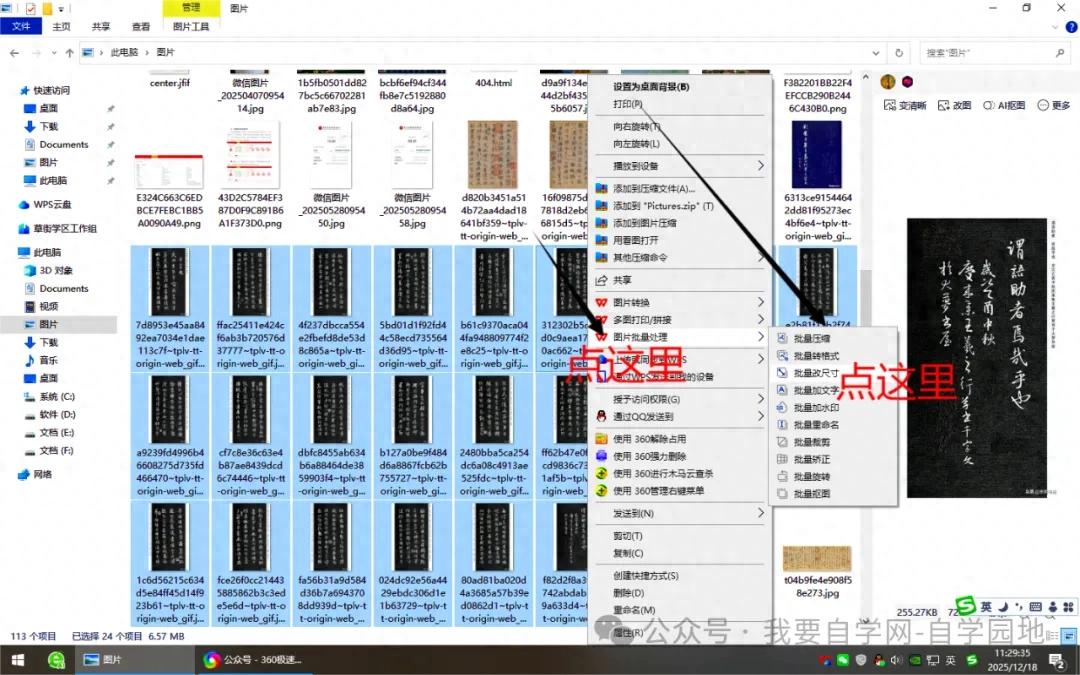Viewport: 1080px width, 675px height.
Task: Open 软件 (D:) drive in navigation pane
Action: pos(58,415)
